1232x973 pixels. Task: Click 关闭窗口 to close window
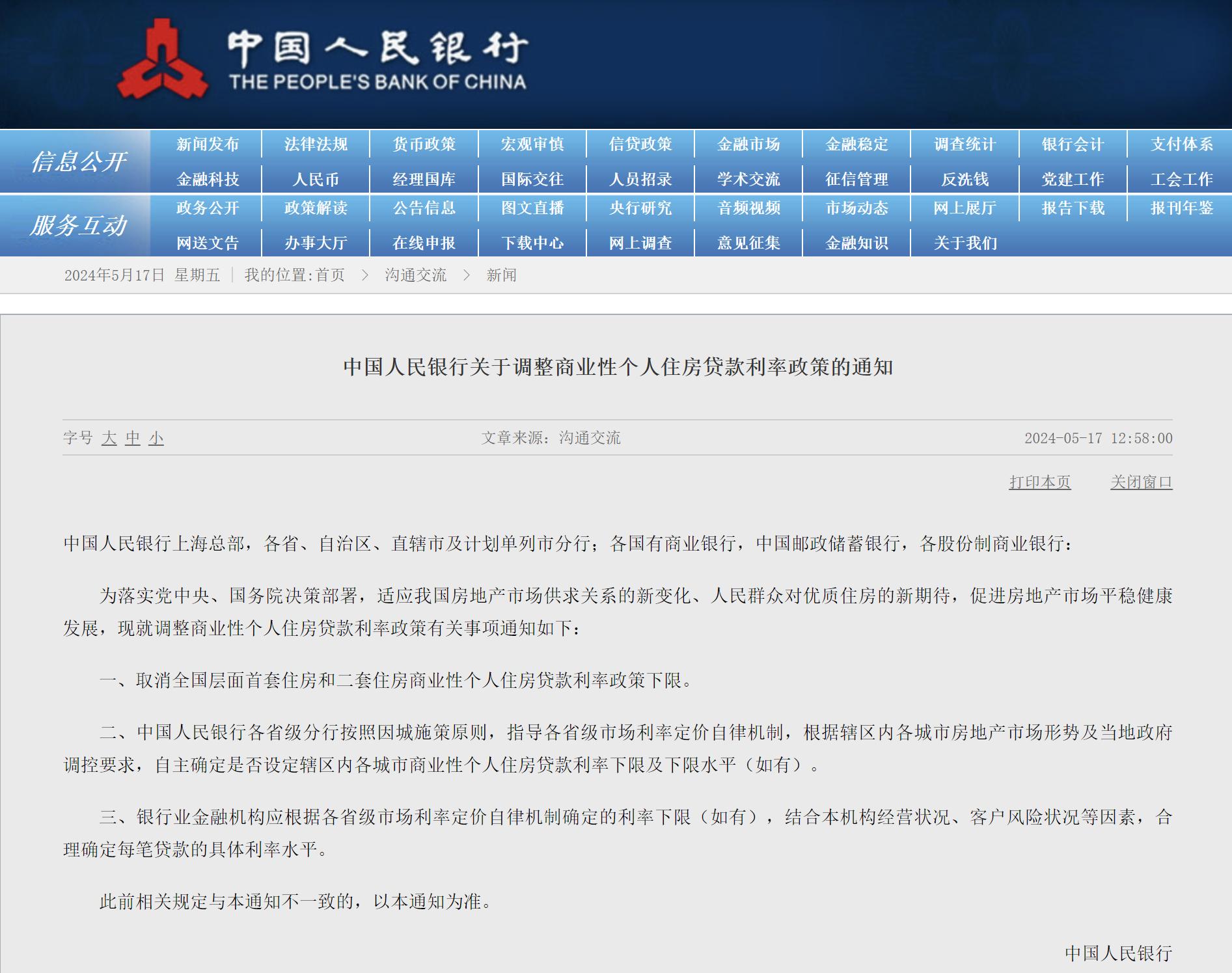[x=1141, y=482]
